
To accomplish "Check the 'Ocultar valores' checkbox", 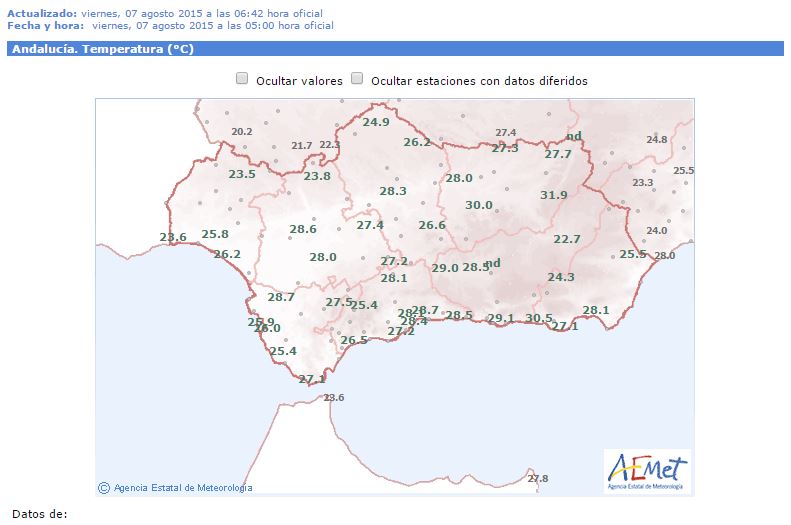I will coord(242,79).
